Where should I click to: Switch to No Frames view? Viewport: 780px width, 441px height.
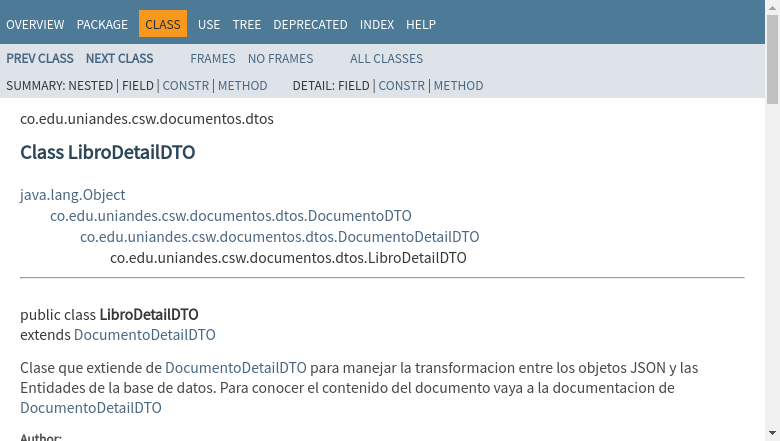click(x=280, y=59)
